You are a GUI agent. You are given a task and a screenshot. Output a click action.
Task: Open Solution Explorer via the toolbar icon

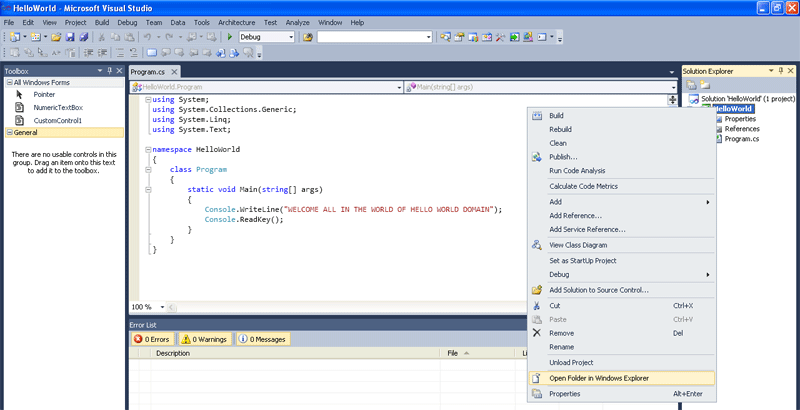point(445,37)
